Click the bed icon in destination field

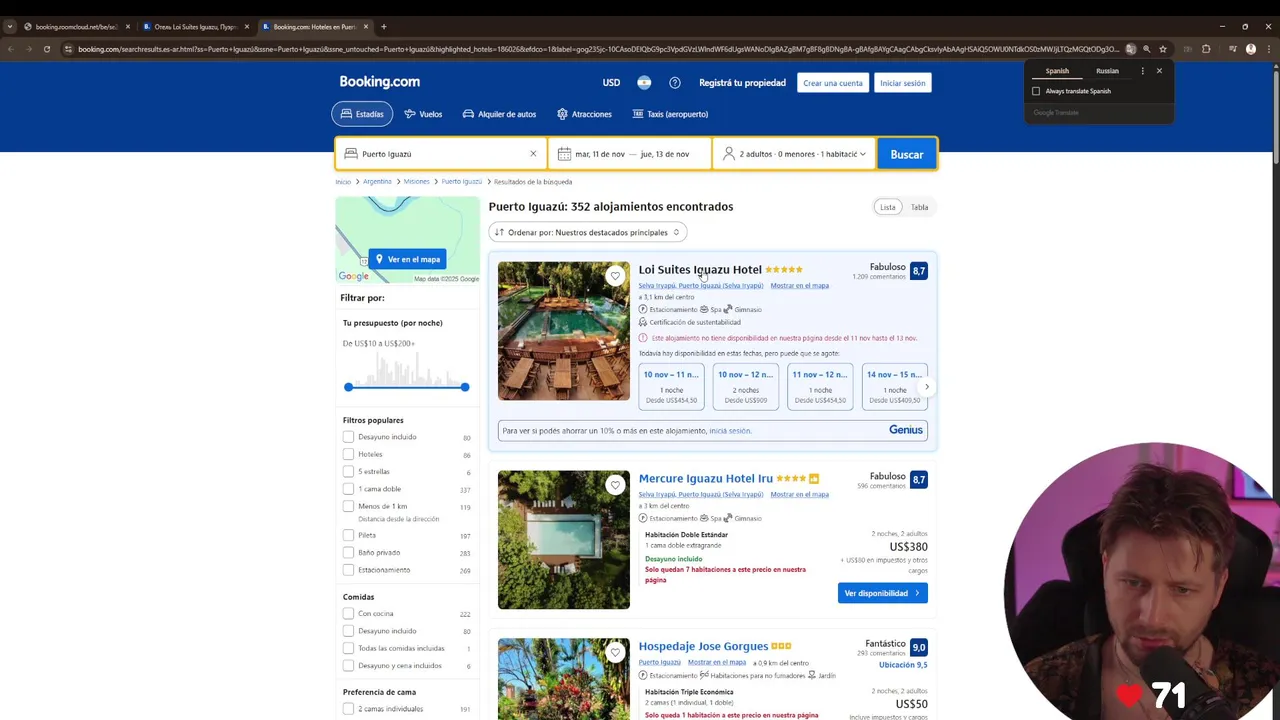[350, 154]
